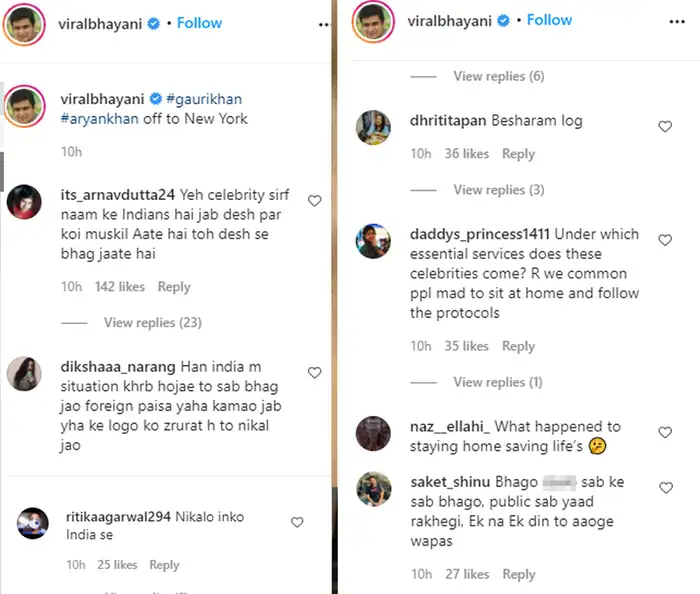Like its_arnavdutta24's comment with the heart
Image resolution: width=700 pixels, height=594 pixels.
(x=314, y=201)
